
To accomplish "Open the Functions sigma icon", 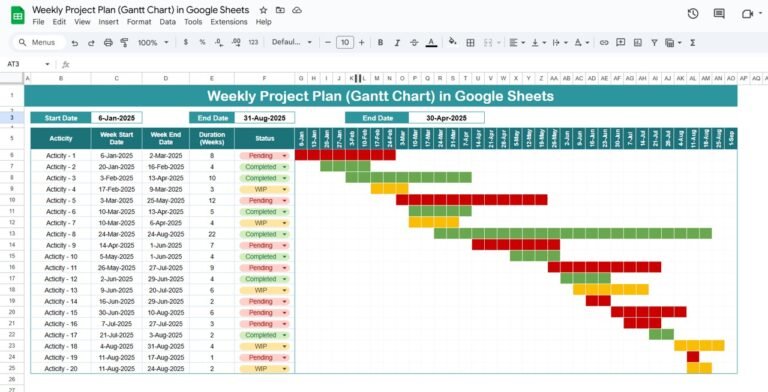I will coord(693,43).
